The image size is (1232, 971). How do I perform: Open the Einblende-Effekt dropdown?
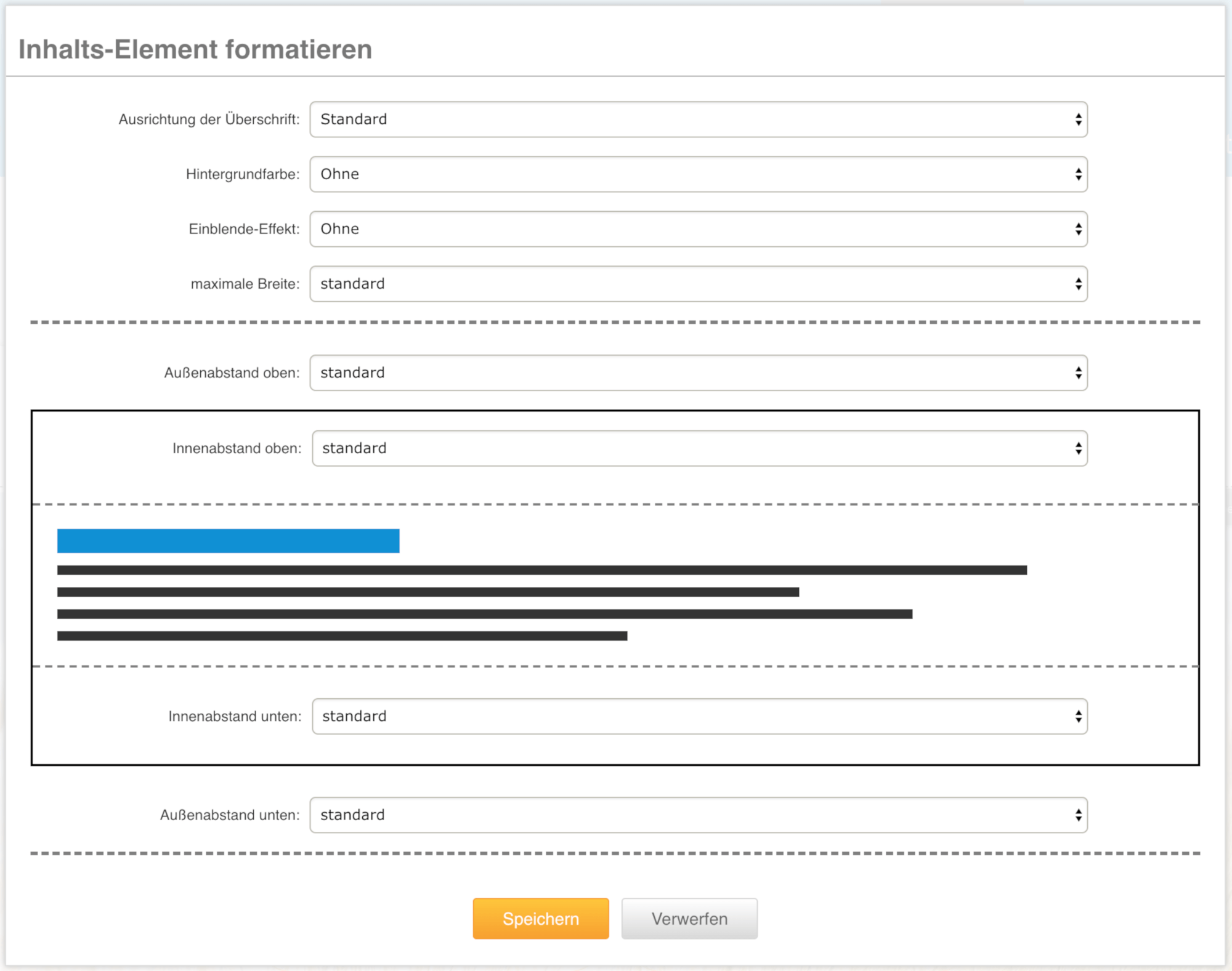click(699, 228)
